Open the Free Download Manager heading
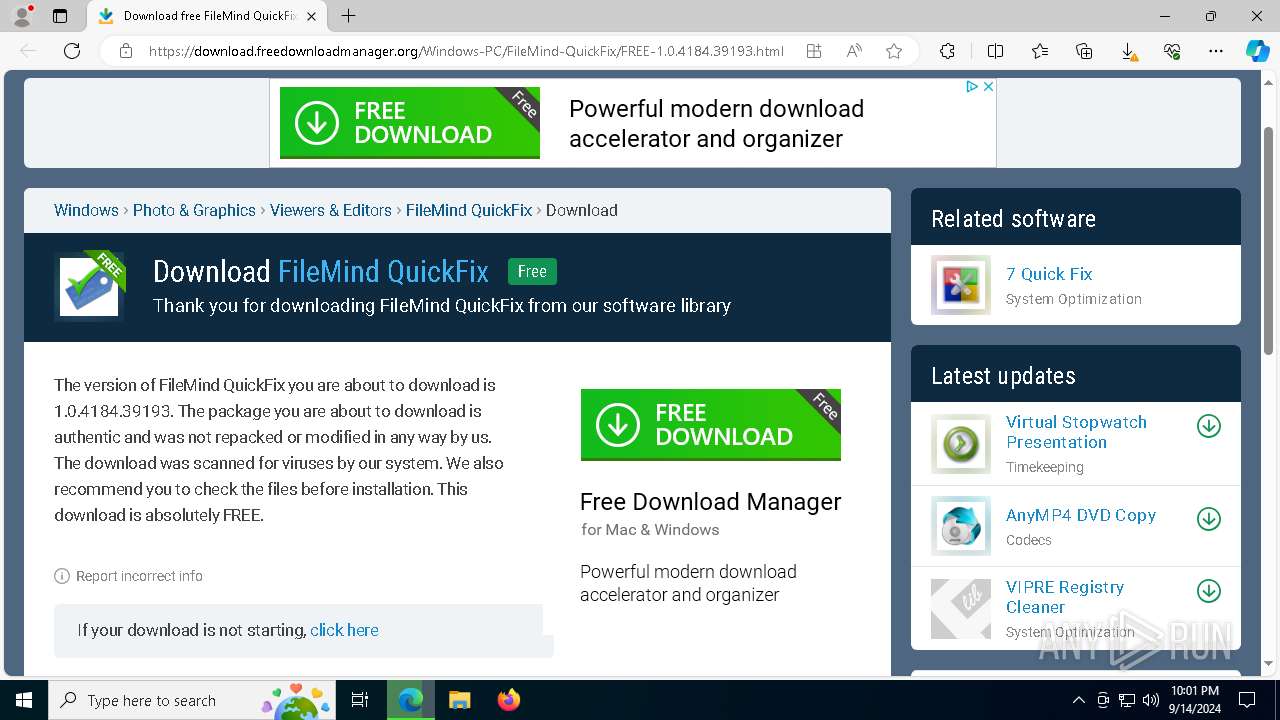The height and width of the screenshot is (720, 1280). 710,501
